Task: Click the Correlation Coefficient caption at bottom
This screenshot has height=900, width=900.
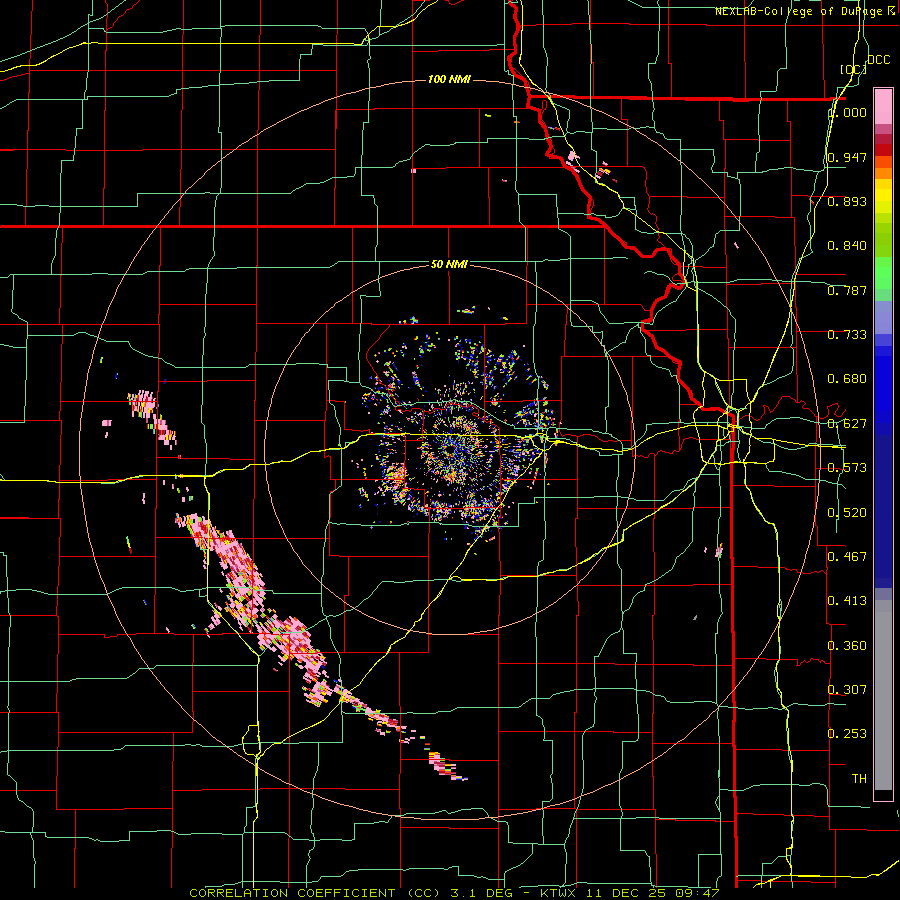Action: coord(455,893)
